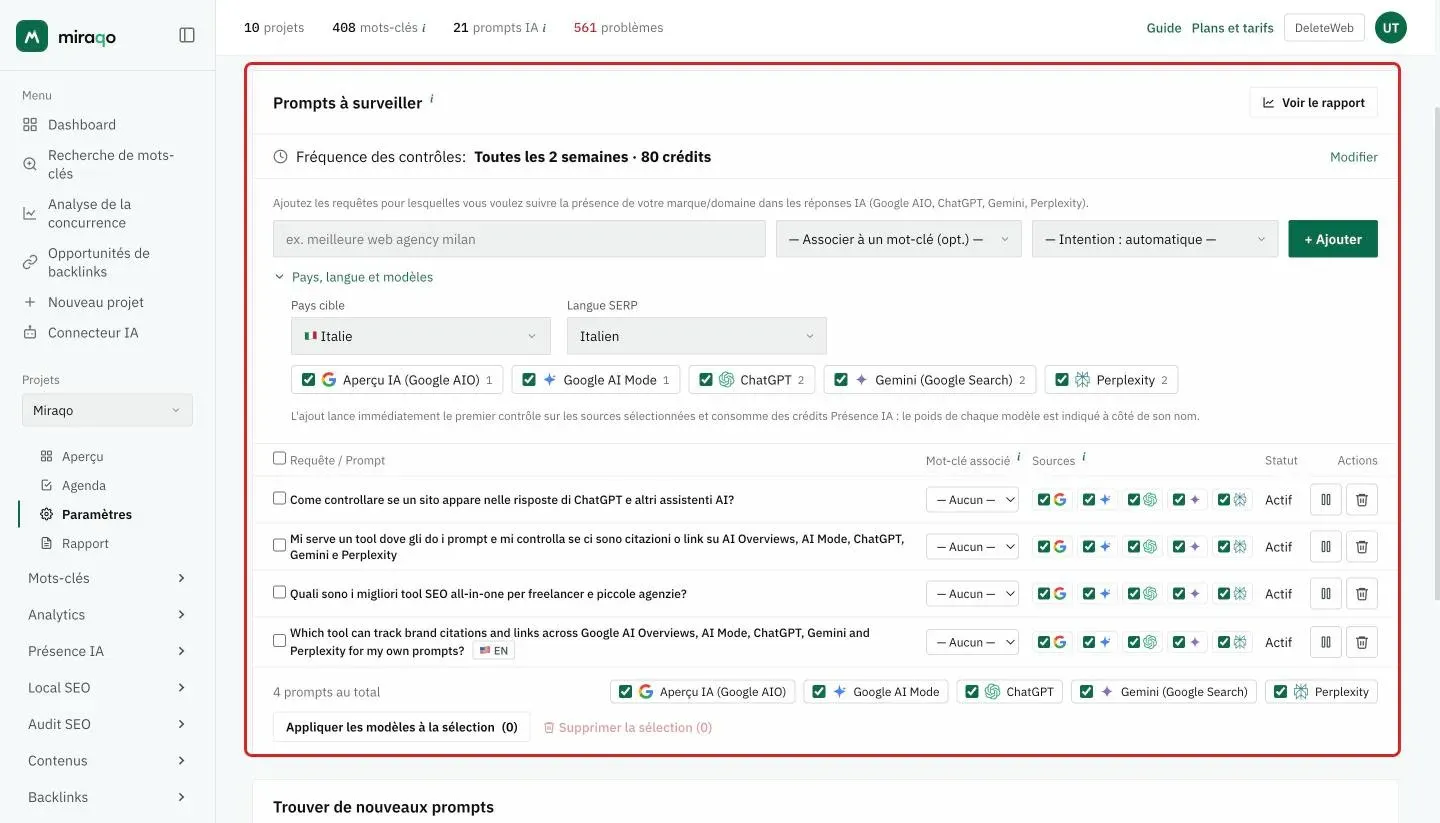This screenshot has width=1440, height=823.
Task: Expand the Présence IA sidebar section
Action: 107,651
